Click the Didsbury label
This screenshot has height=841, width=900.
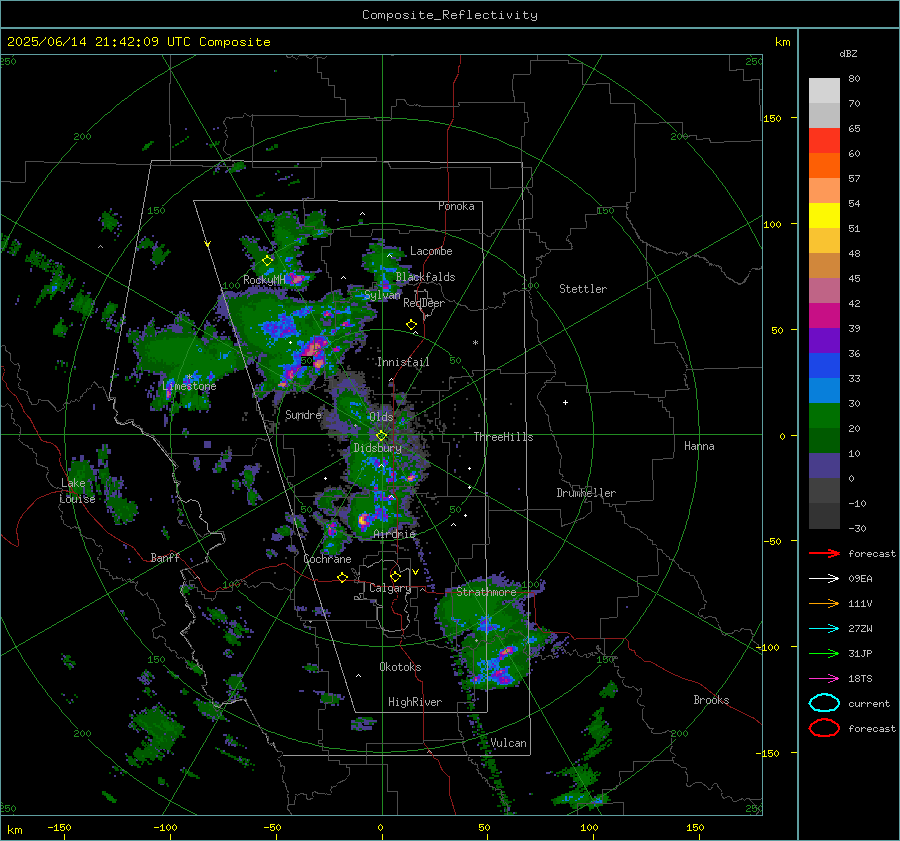click(377, 448)
